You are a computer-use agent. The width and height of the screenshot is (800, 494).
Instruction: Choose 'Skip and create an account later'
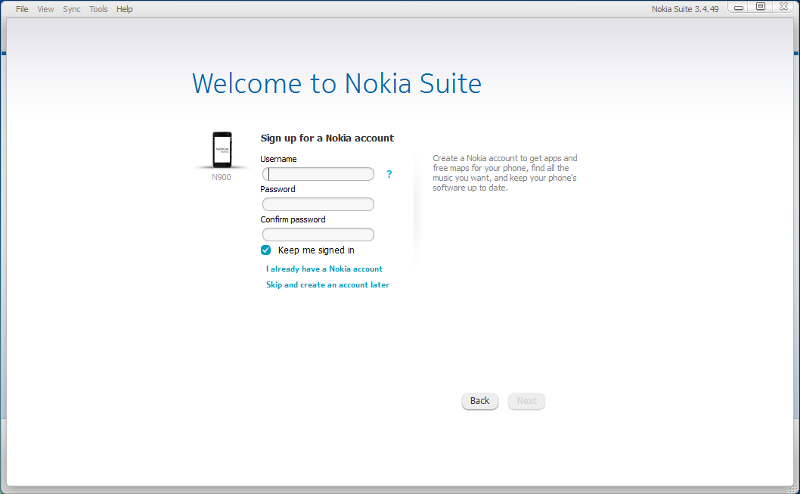(327, 285)
